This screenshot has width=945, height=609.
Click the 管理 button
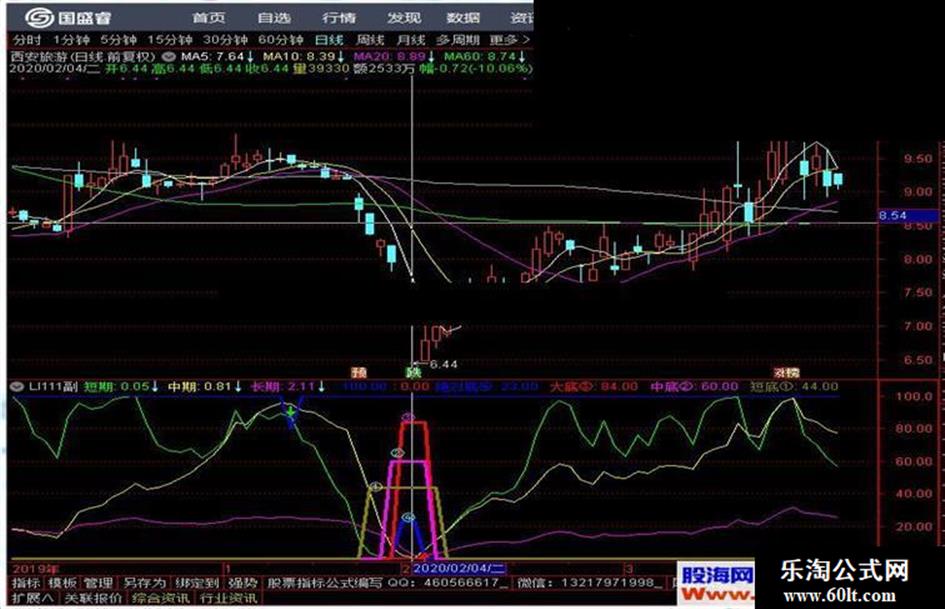(x=98, y=583)
